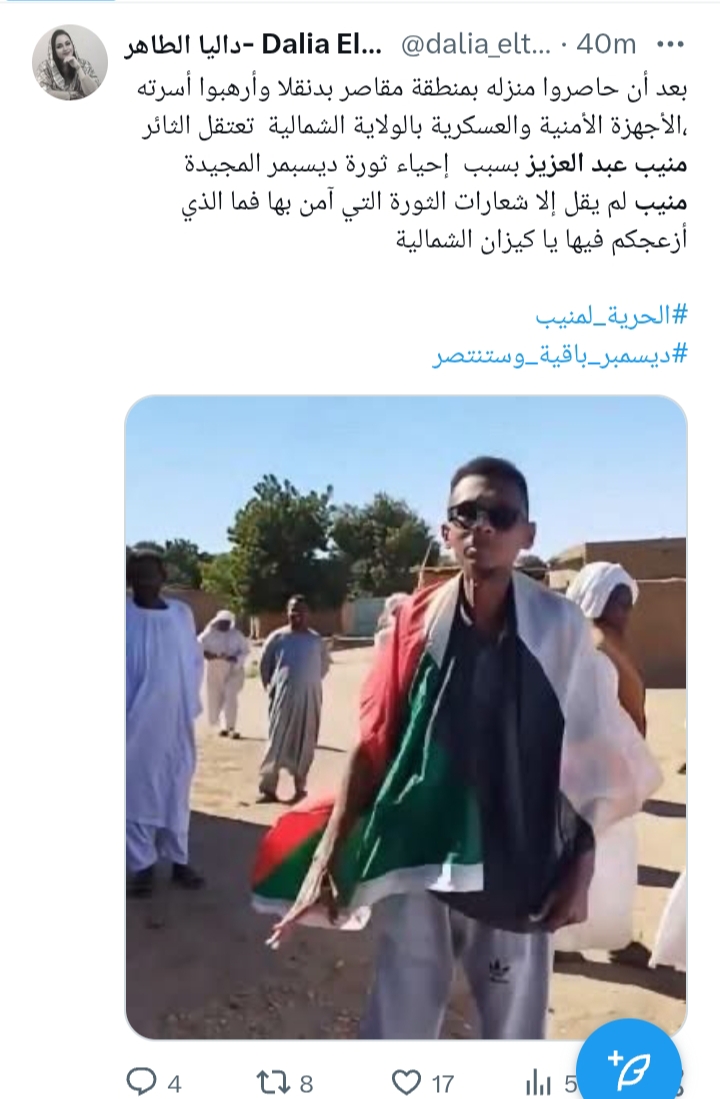Open the reply speech-bubble icon

click(142, 1081)
